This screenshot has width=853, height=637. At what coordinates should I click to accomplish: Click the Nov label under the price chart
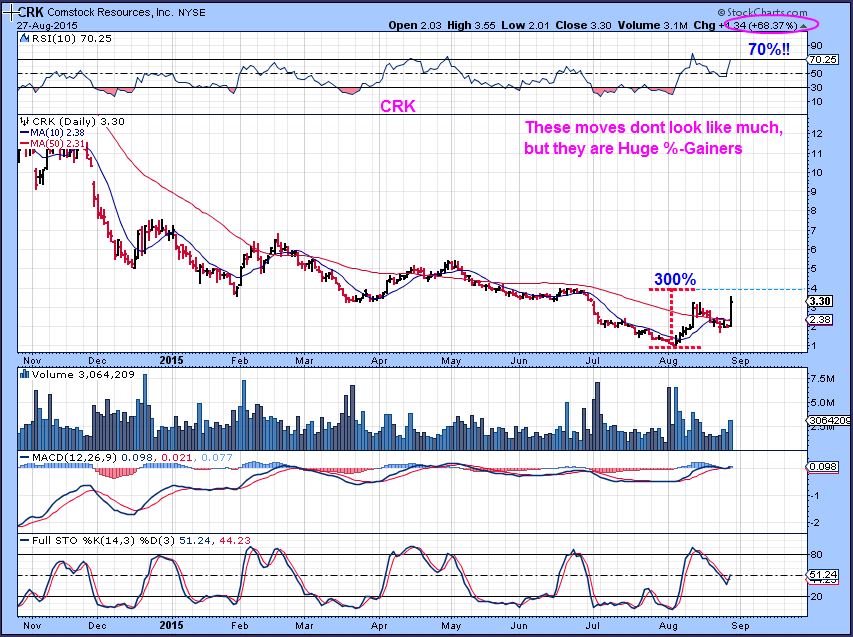(32, 361)
